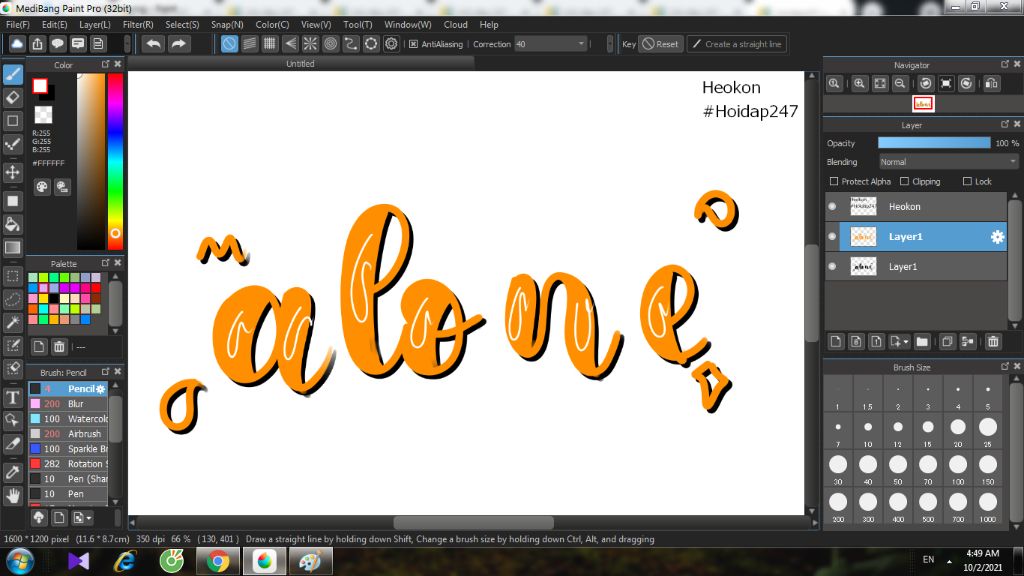1024x576 pixels.
Task: Click the canvas horizontal scrollbar
Action: (x=473, y=522)
